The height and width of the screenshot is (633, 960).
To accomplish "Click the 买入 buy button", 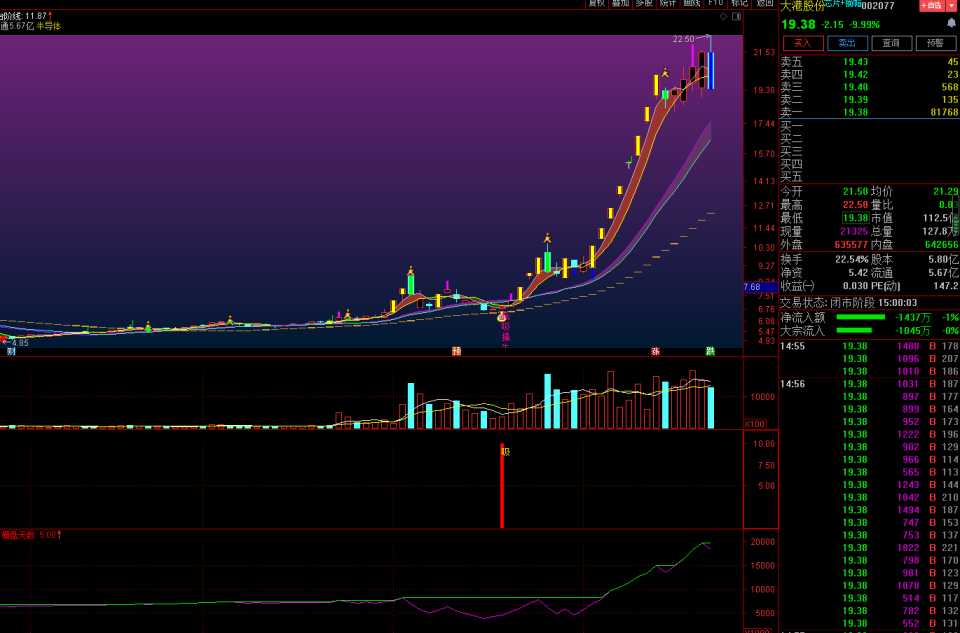I will 803,43.
